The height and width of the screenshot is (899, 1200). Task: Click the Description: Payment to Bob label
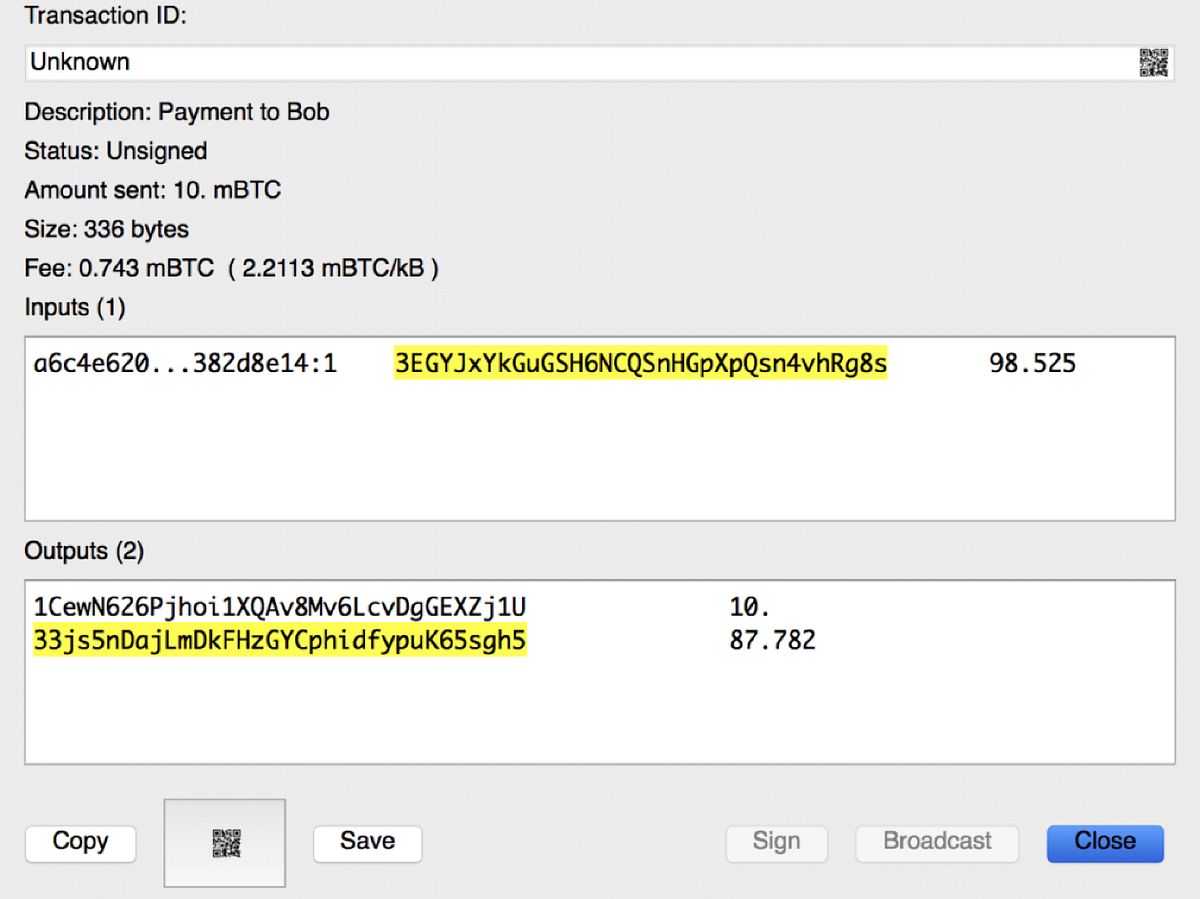(x=177, y=112)
